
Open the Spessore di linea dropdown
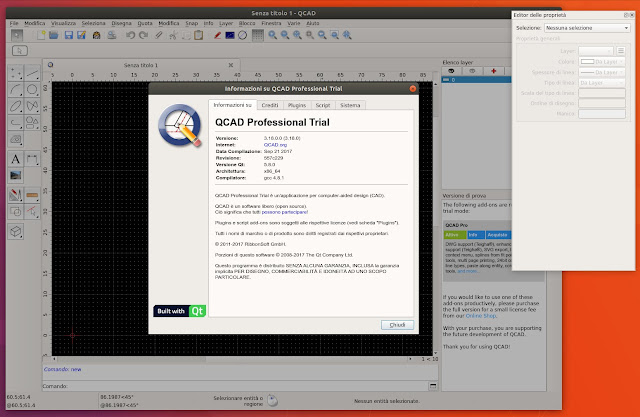pyautogui.click(x=602, y=72)
